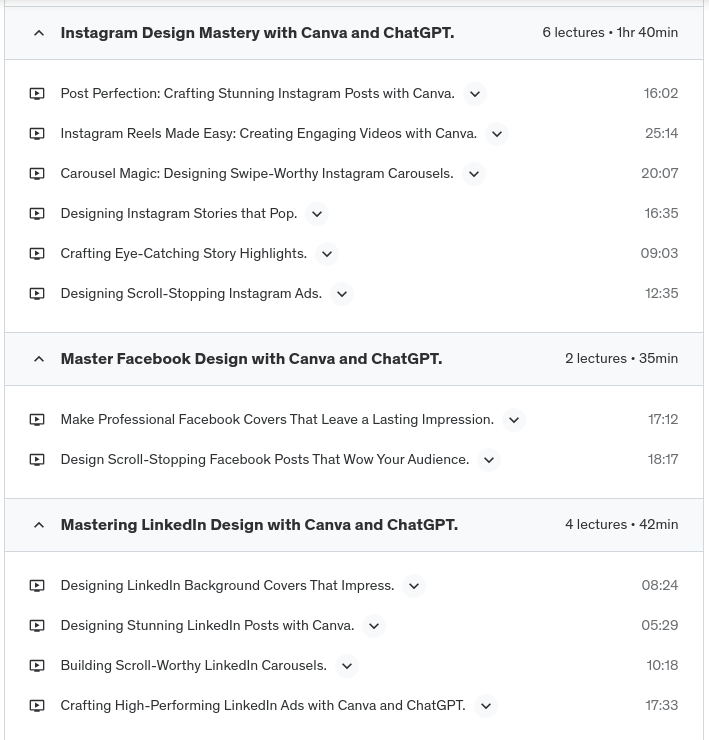This screenshot has width=709, height=740.
Task: Expand description for Post Perfection lecture
Action: click(475, 94)
